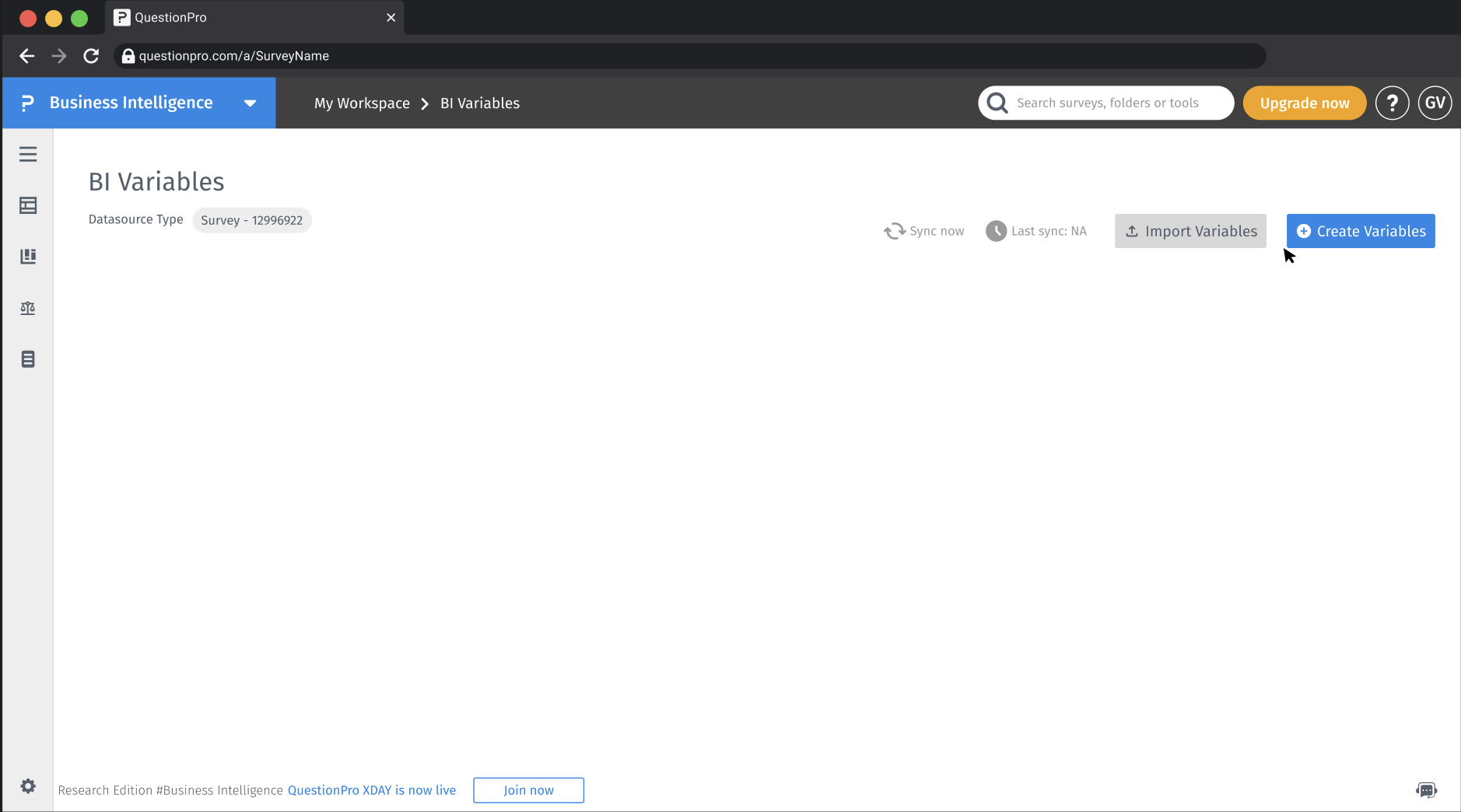The height and width of the screenshot is (812, 1461).
Task: Click the QuestionPro XDAY is now live link
Action: point(372,790)
